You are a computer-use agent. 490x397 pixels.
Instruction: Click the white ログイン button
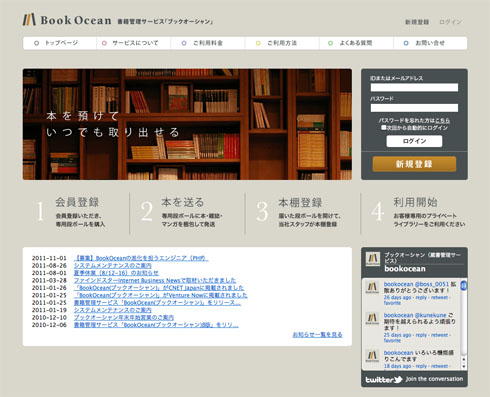point(414,141)
